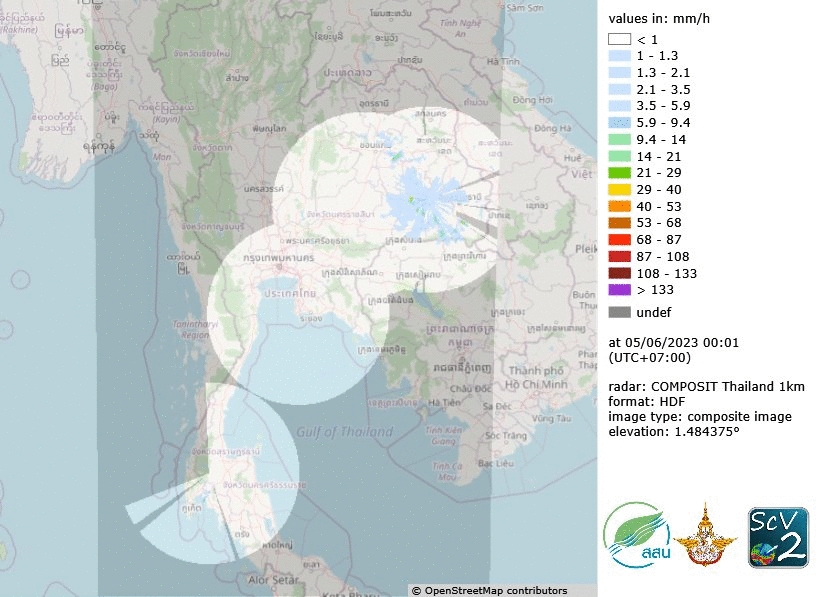The height and width of the screenshot is (597, 820).
Task: Click the ScV2 software logo
Action: pyautogui.click(x=778, y=537)
